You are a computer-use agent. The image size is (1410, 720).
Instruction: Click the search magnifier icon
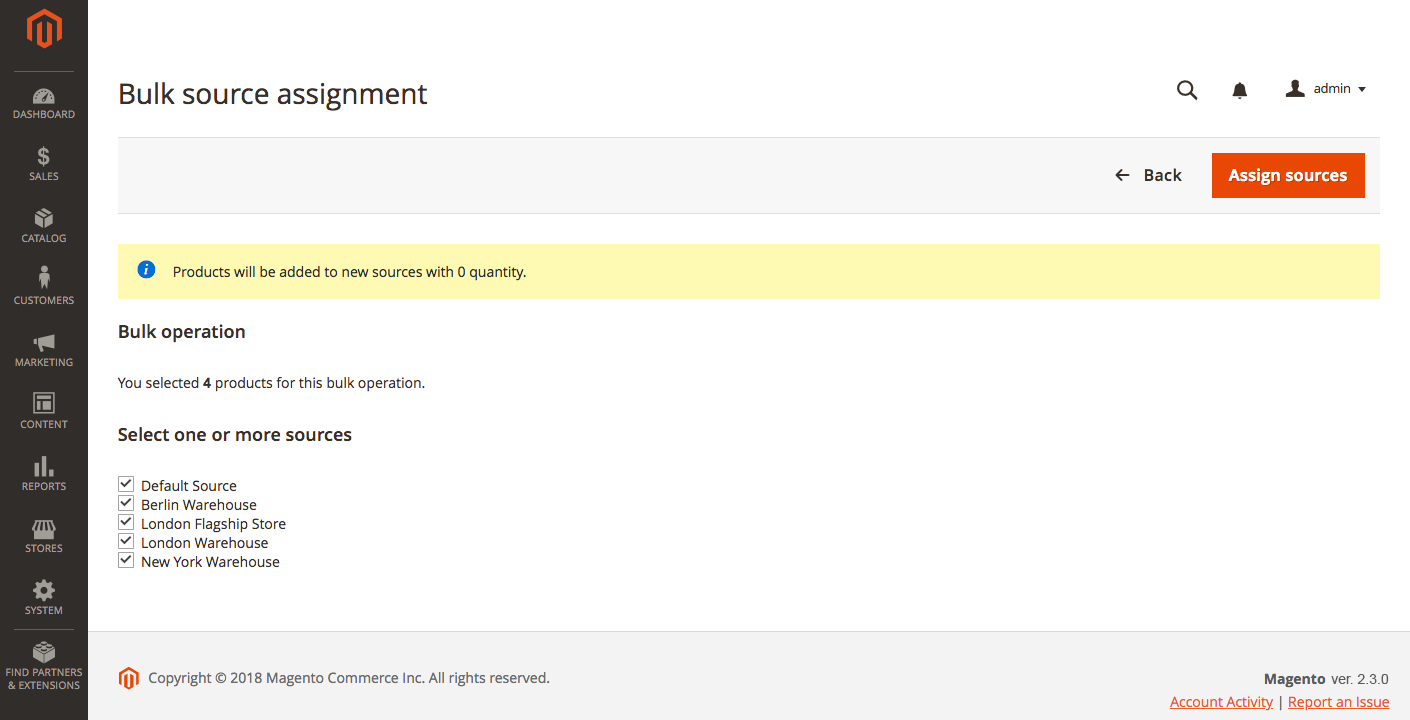point(1187,90)
